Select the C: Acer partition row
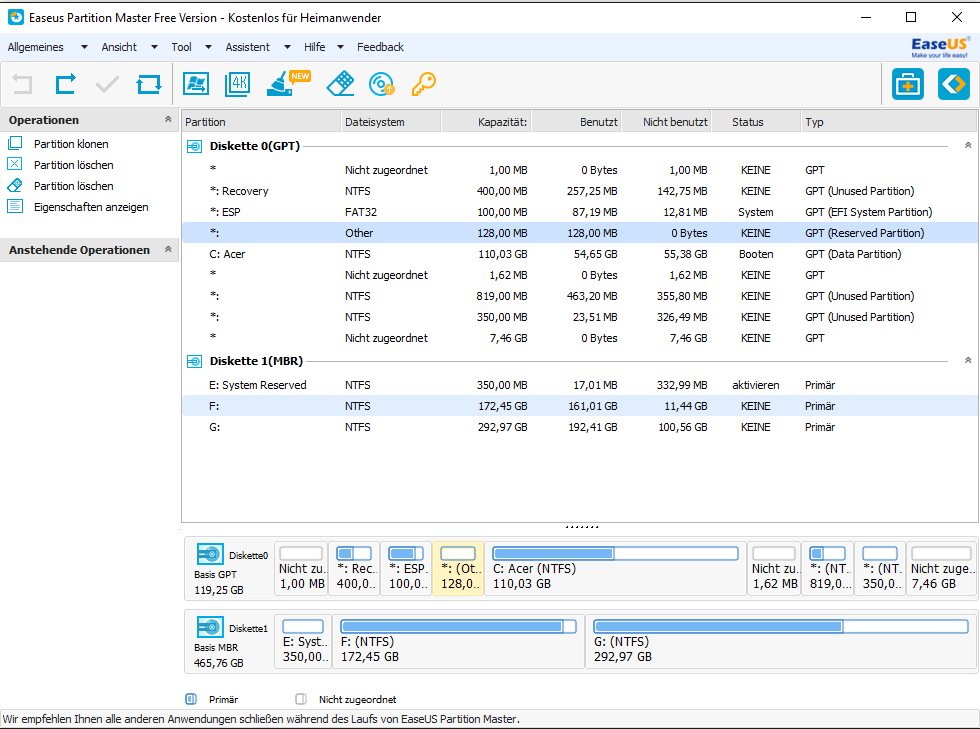This screenshot has width=980, height=729. [x=580, y=254]
